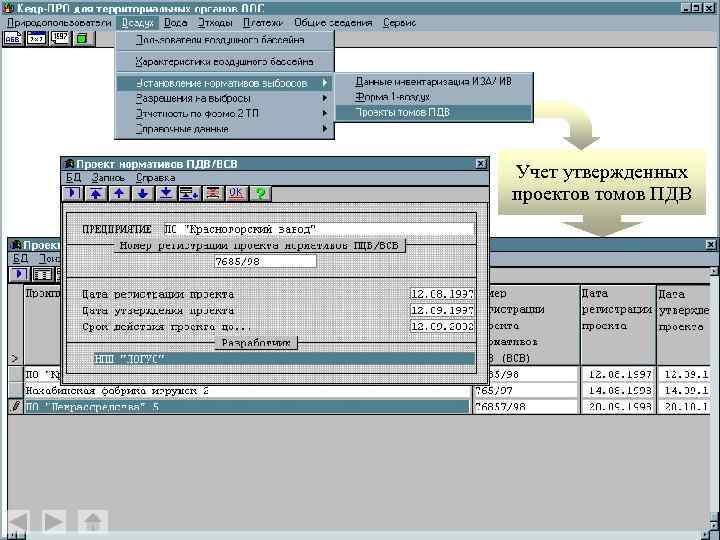Image resolution: width=720 pixels, height=540 pixels.
Task: Click first arrow icon in Проект нормативов ПДВ/ВСВ toolbar
Action: pyautogui.click(x=72, y=193)
